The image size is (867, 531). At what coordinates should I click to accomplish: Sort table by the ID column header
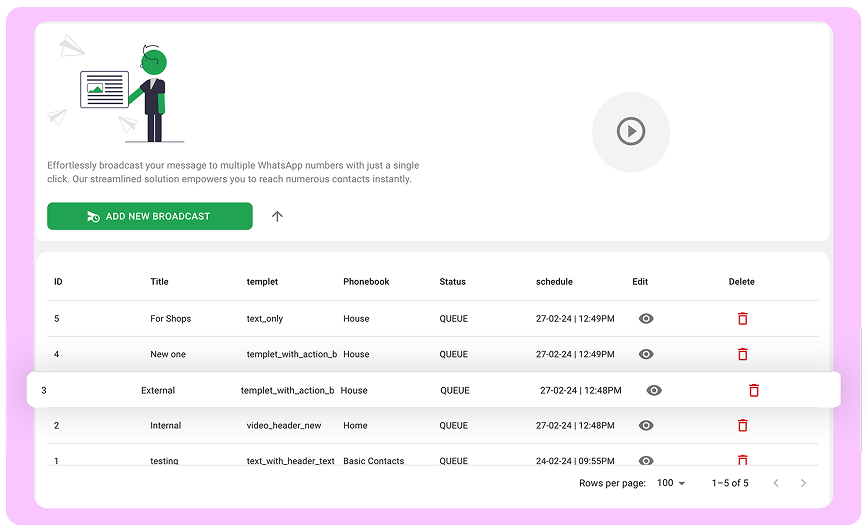(x=58, y=282)
